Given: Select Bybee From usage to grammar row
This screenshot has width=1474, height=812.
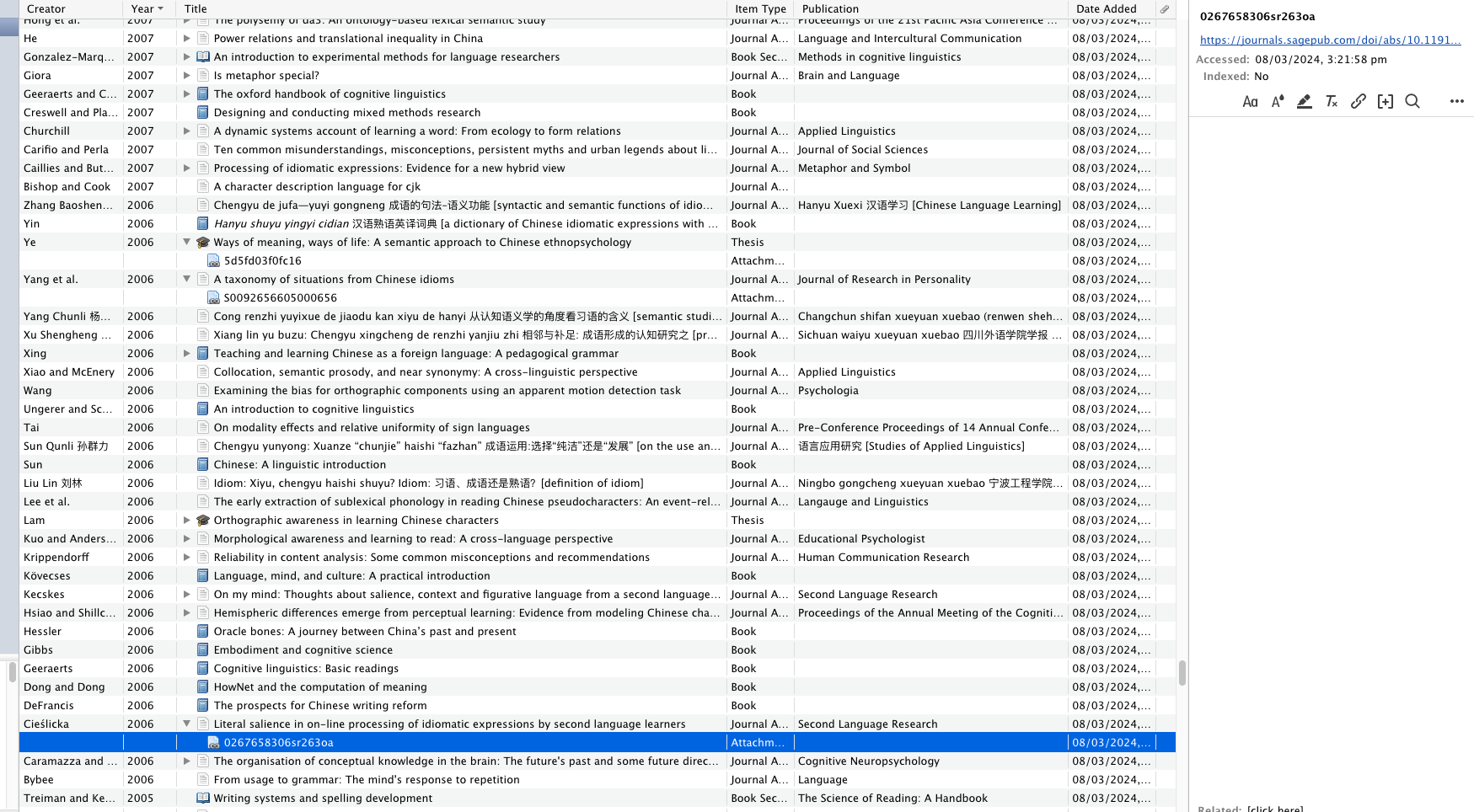Looking at the screenshot, I should [x=598, y=780].
